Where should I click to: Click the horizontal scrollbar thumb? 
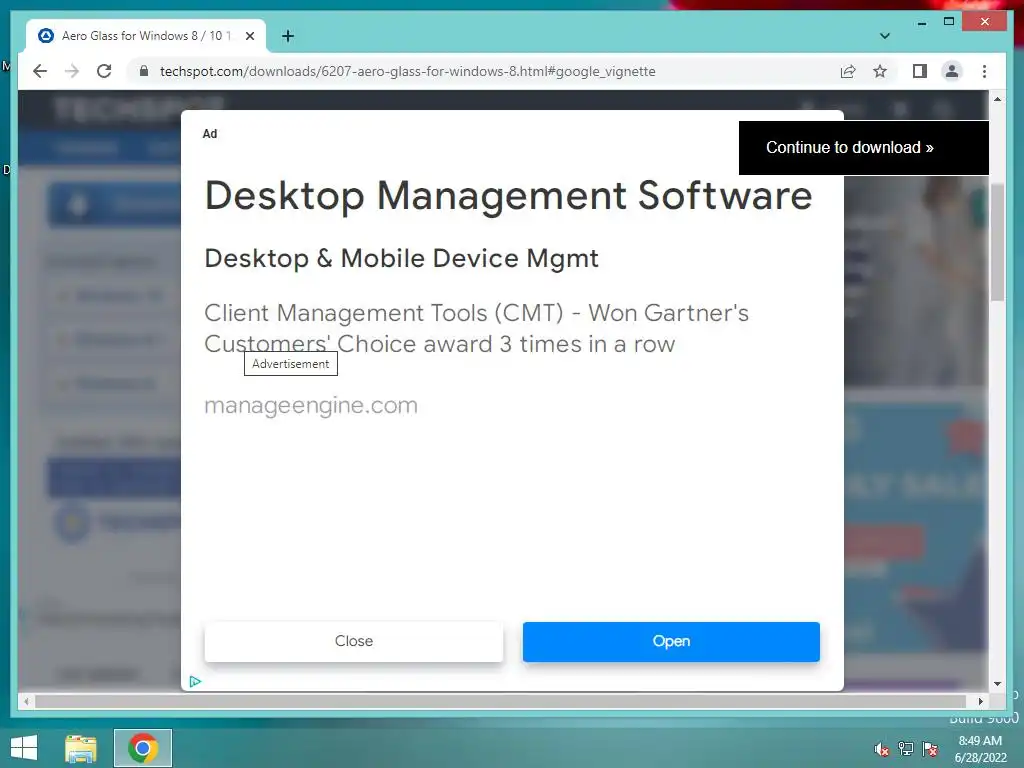pos(500,701)
